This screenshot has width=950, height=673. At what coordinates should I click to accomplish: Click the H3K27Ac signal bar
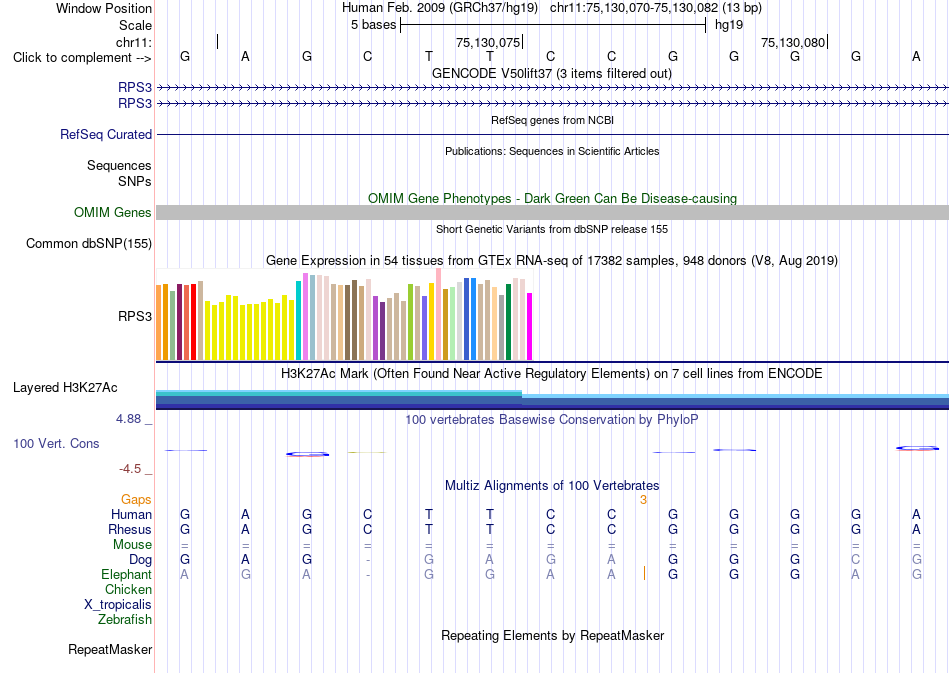552,400
